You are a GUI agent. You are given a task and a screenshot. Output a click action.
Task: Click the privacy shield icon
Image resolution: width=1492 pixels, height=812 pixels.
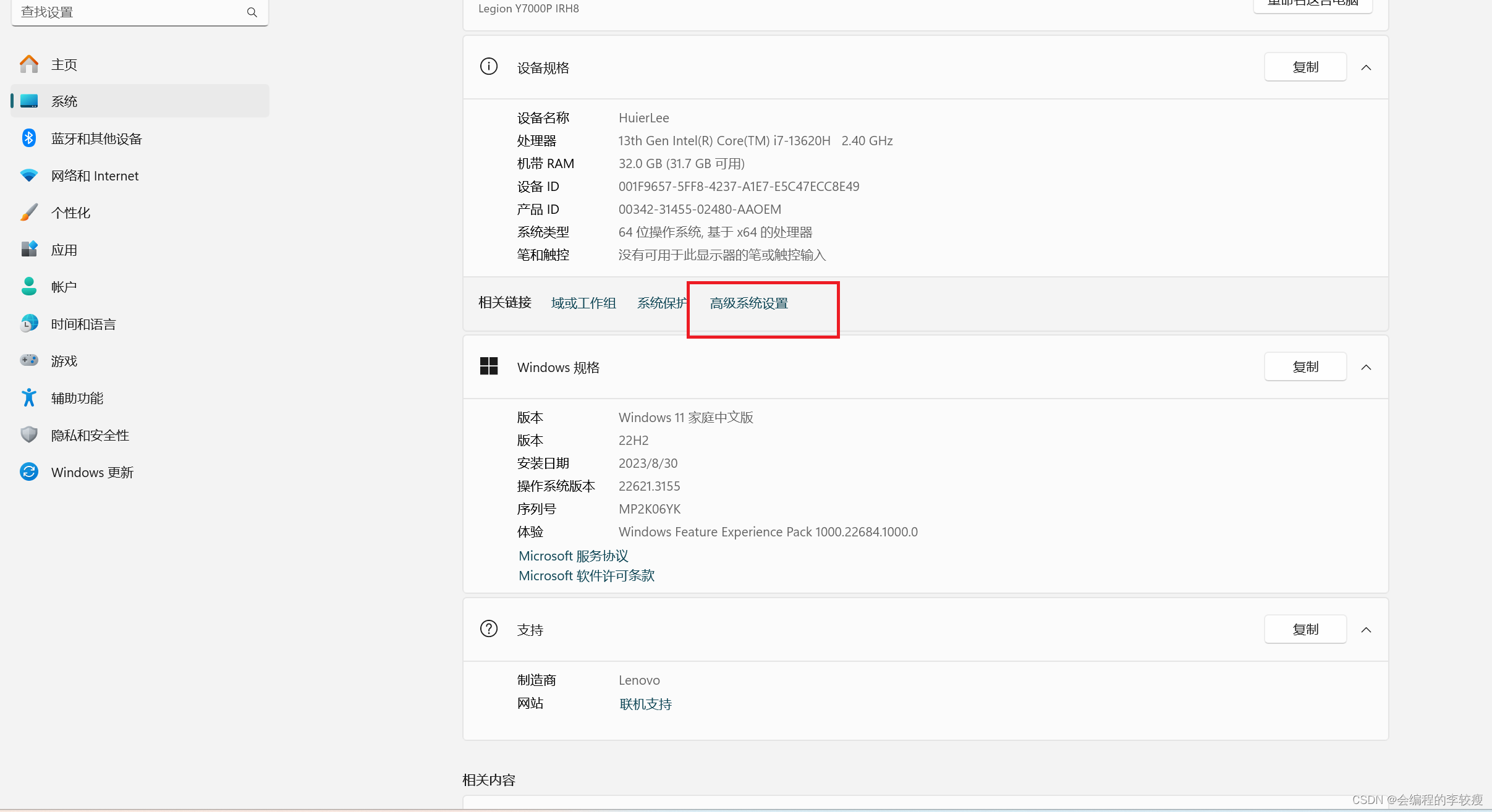tap(29, 434)
